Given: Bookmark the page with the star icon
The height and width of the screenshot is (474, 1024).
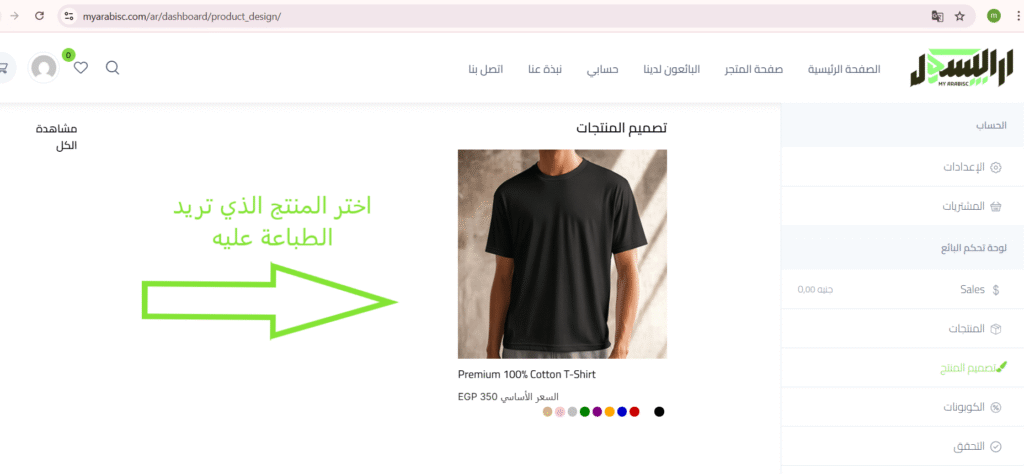Looking at the screenshot, I should [x=959, y=16].
